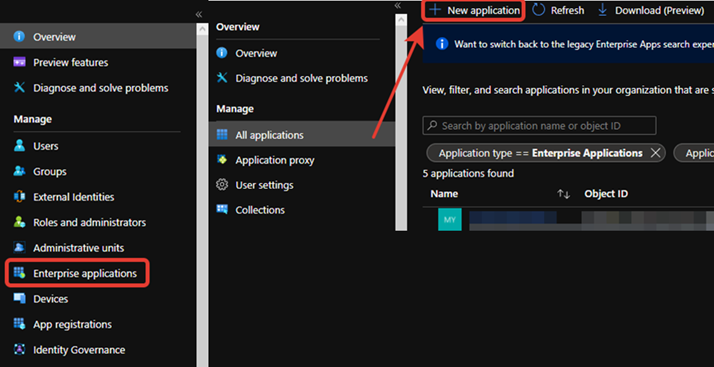The image size is (714, 367).
Task: Click the All applications grid icon
Action: tap(222, 135)
